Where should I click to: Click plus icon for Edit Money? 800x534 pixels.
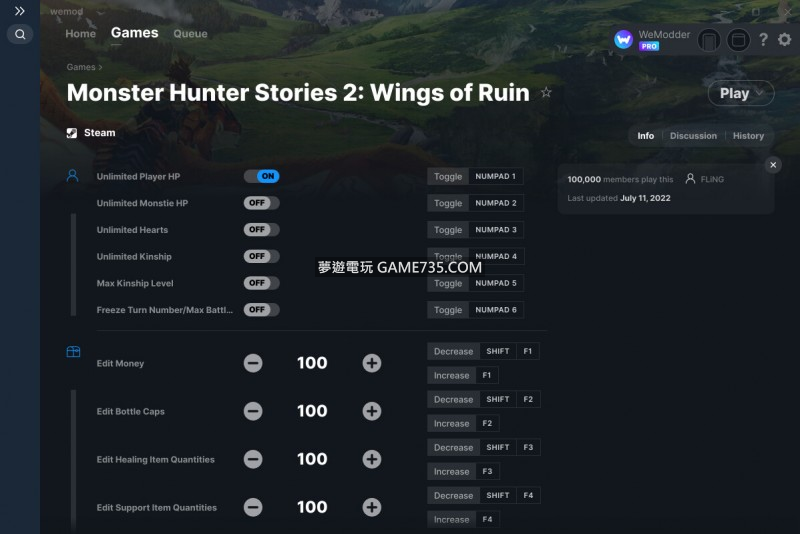[x=371, y=363]
